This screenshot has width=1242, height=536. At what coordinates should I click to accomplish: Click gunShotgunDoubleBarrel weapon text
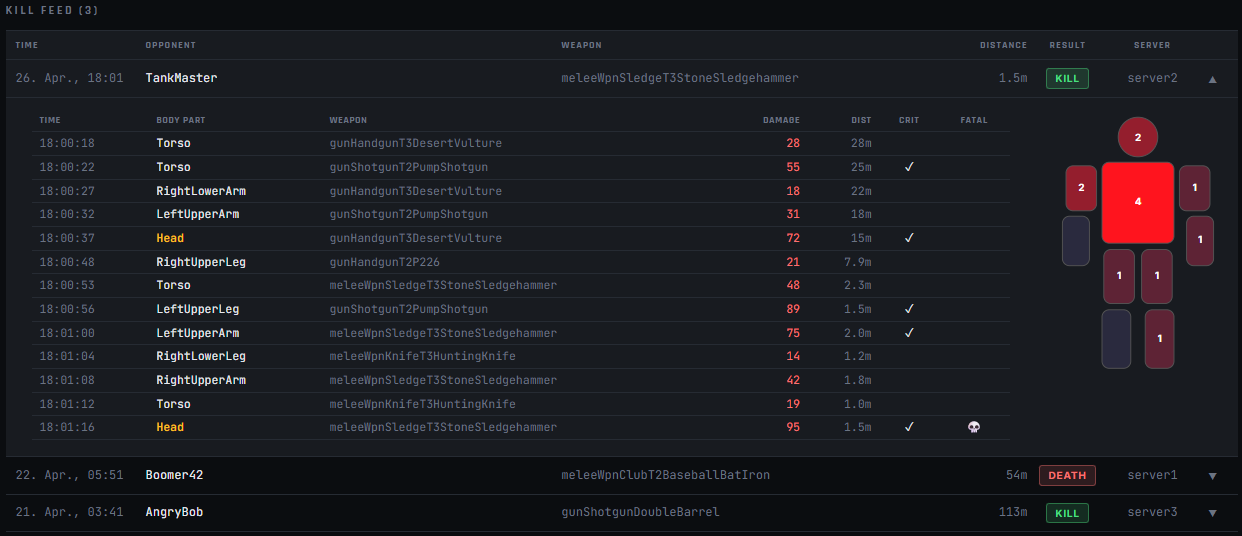tap(640, 513)
